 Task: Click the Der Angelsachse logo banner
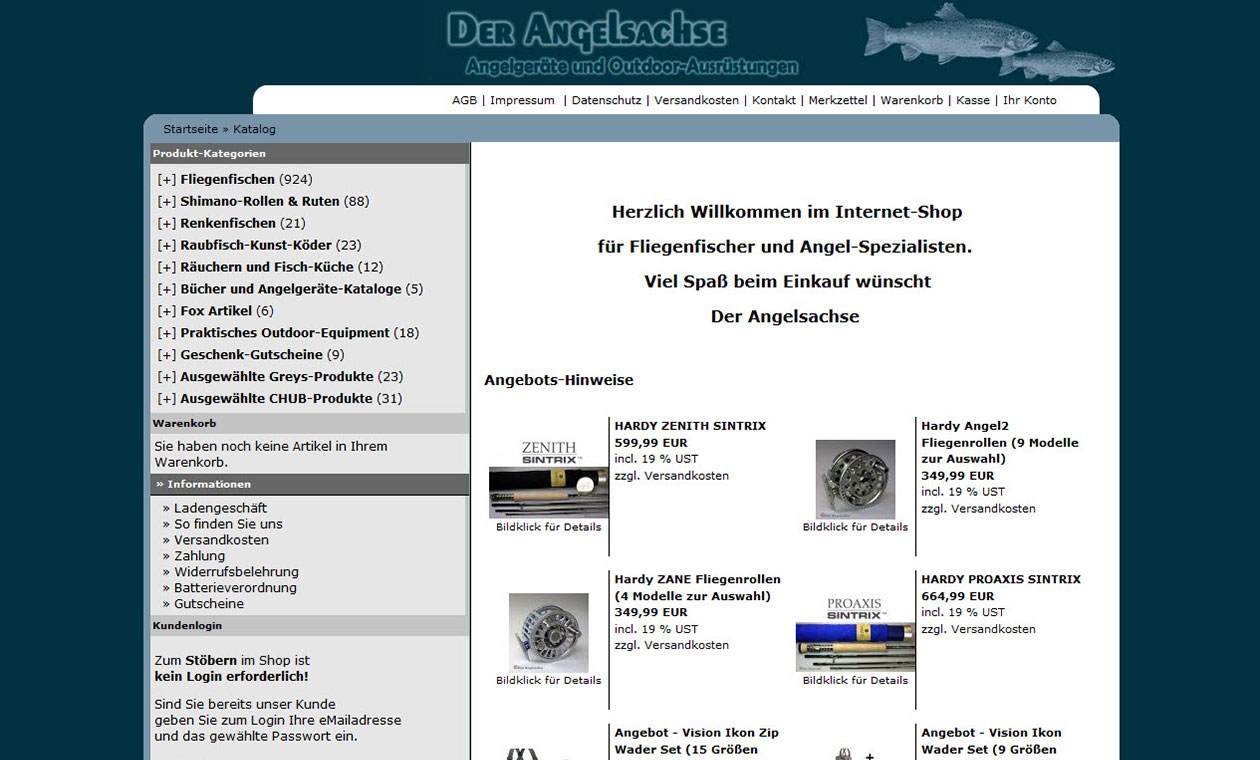pyautogui.click(x=622, y=44)
